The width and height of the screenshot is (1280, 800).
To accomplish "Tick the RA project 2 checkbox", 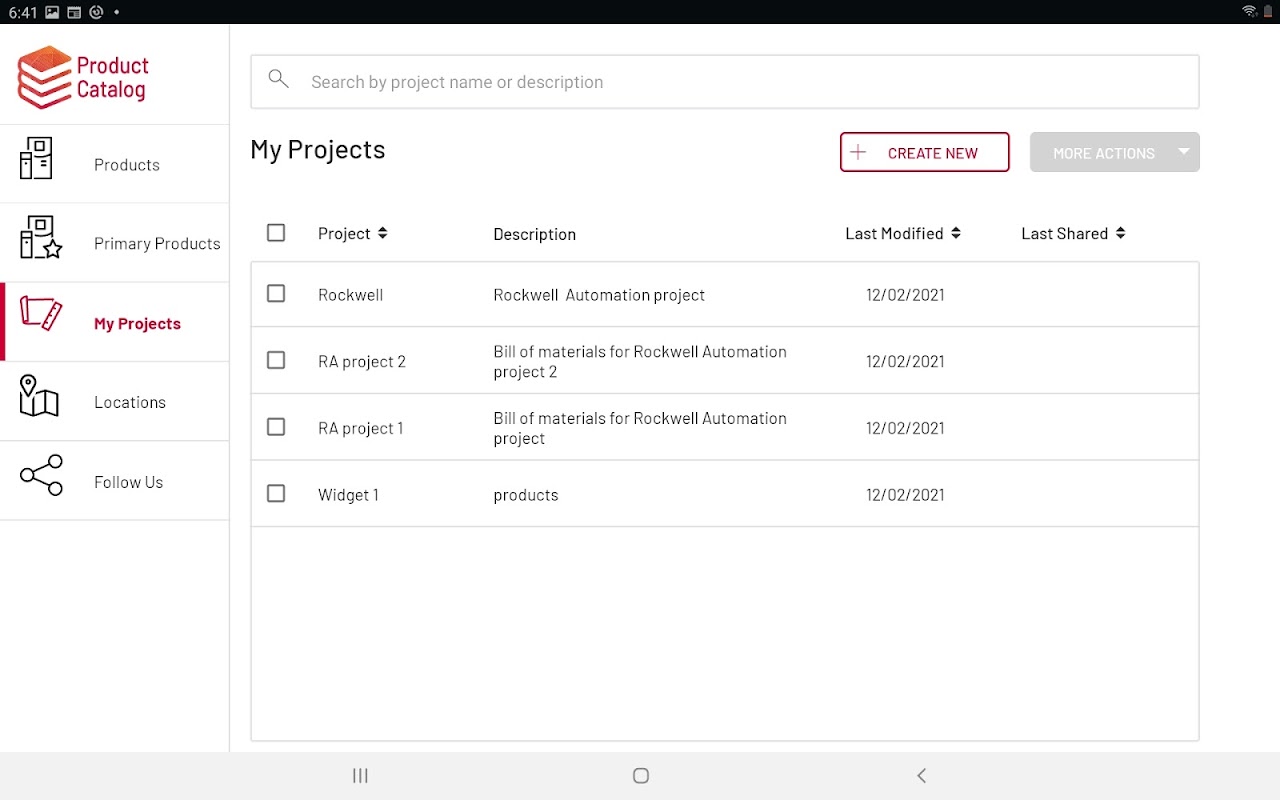I will coord(276,360).
